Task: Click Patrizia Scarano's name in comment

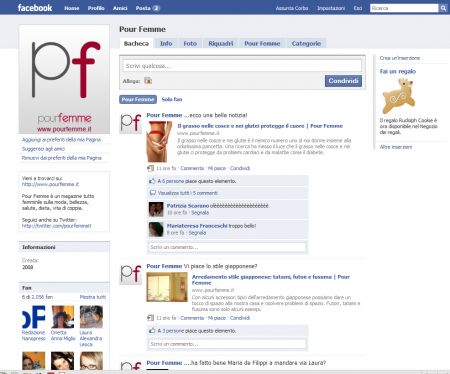Action: (188, 206)
